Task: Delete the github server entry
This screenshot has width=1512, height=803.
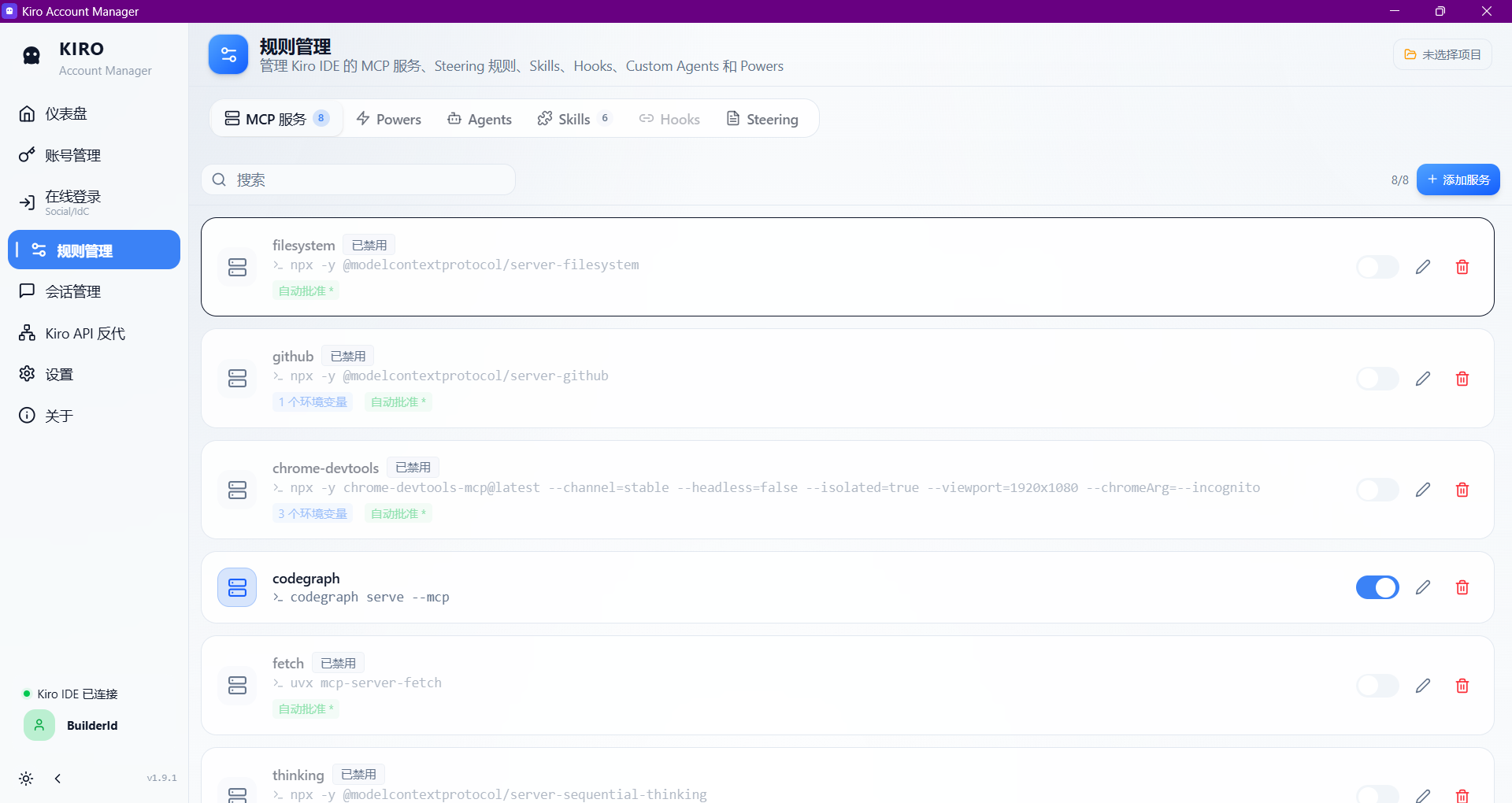Action: coord(1462,379)
